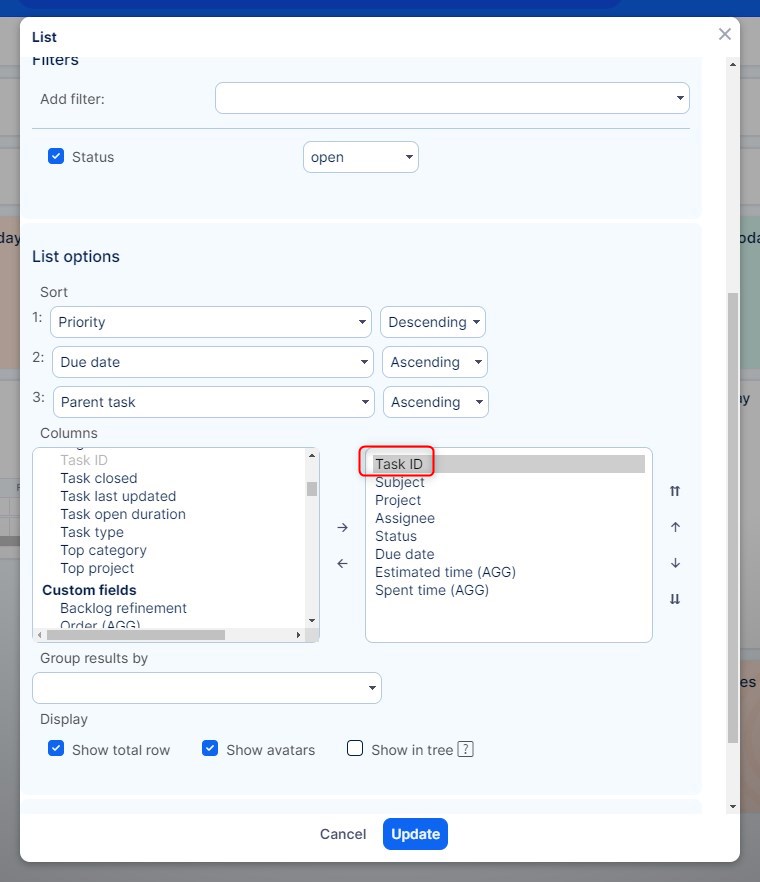The width and height of the screenshot is (760, 882).
Task: Open the Group results by dropdown
Action: 207,688
